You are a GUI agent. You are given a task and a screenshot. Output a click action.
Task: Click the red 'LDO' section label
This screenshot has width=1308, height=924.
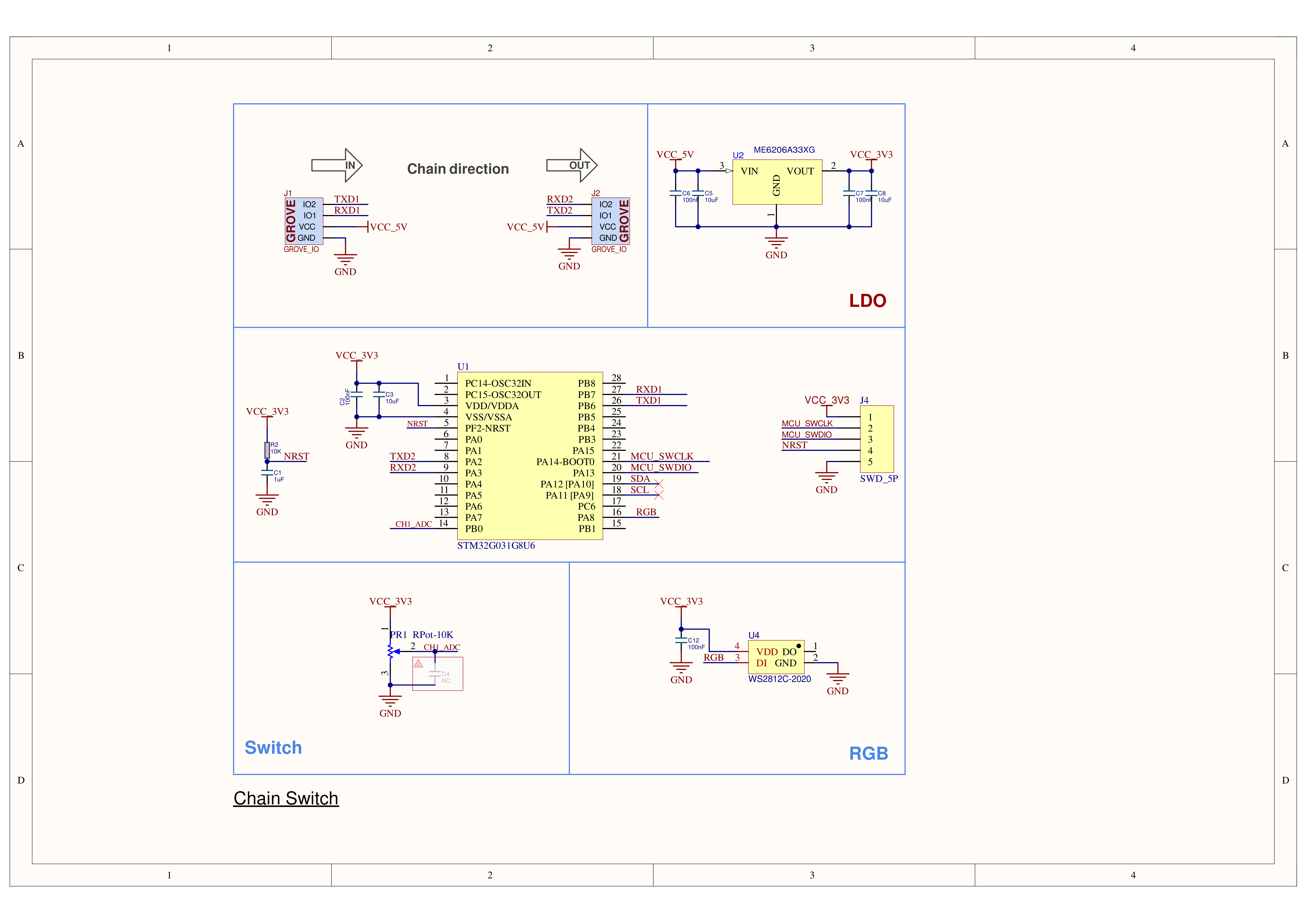[868, 301]
